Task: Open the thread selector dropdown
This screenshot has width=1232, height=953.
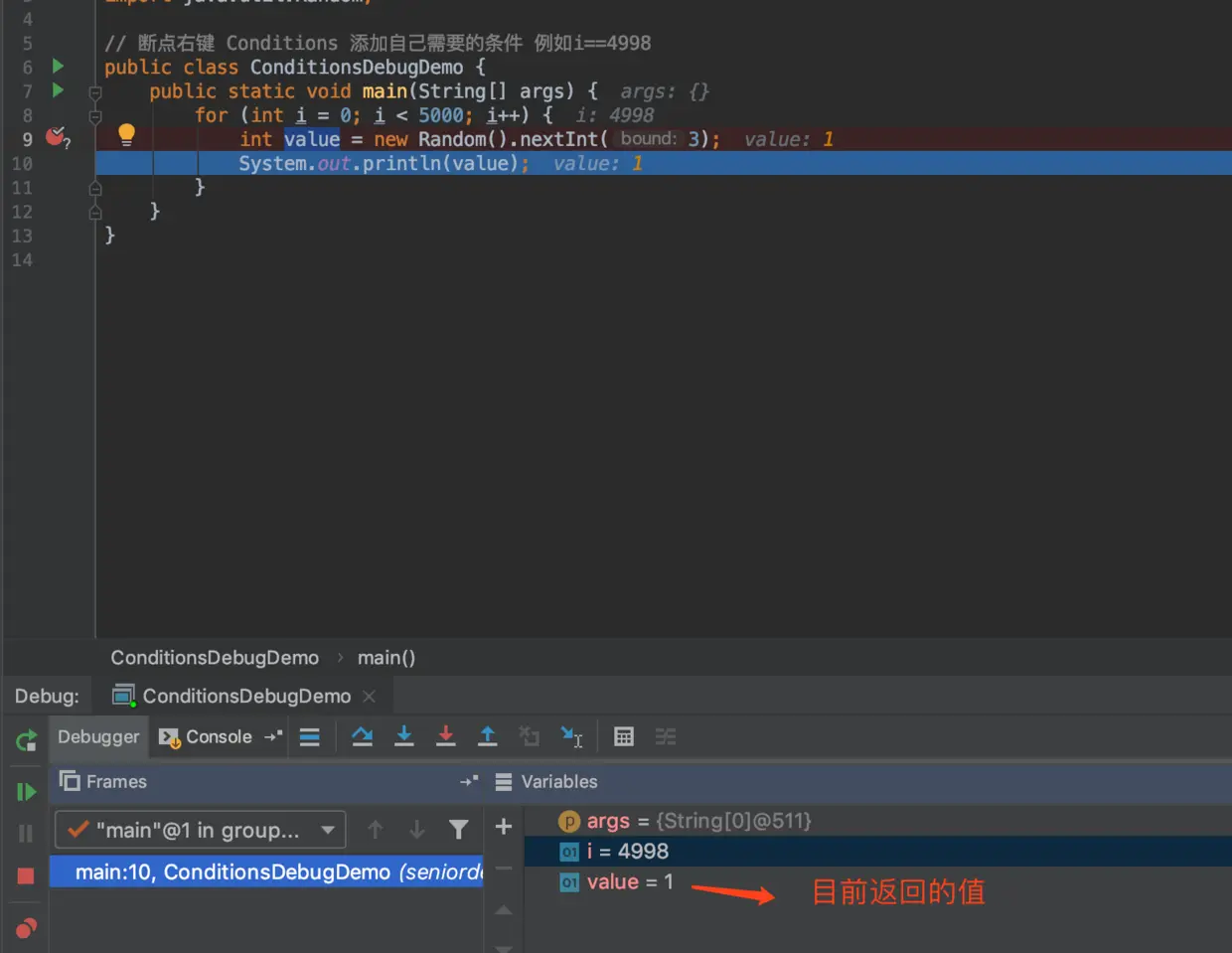Action: 201,830
